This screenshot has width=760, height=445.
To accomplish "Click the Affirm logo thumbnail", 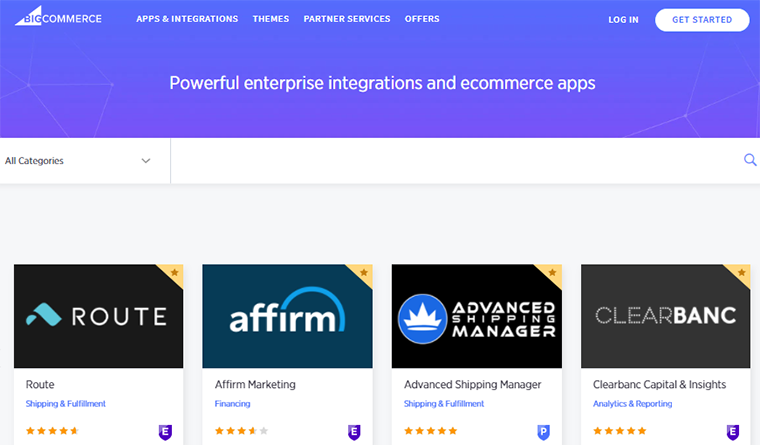I will click(x=287, y=316).
